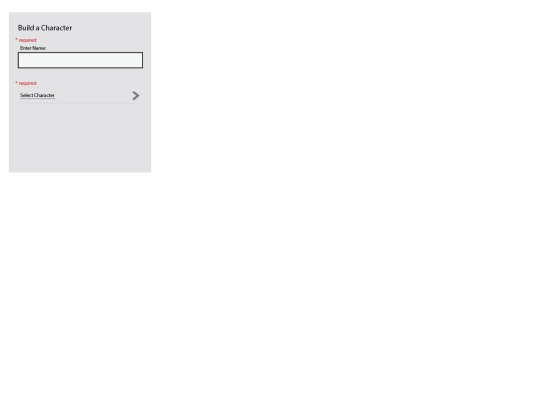Click the red asterisk above Select Character
Screen dimensions: 540x405
[x=17, y=83]
